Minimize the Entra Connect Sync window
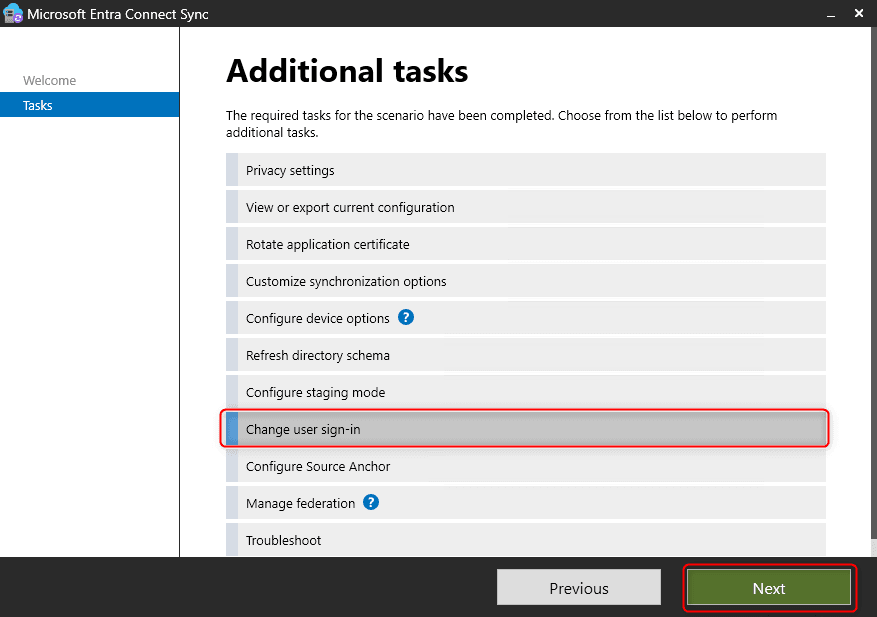This screenshot has height=617, width=877. (x=830, y=14)
